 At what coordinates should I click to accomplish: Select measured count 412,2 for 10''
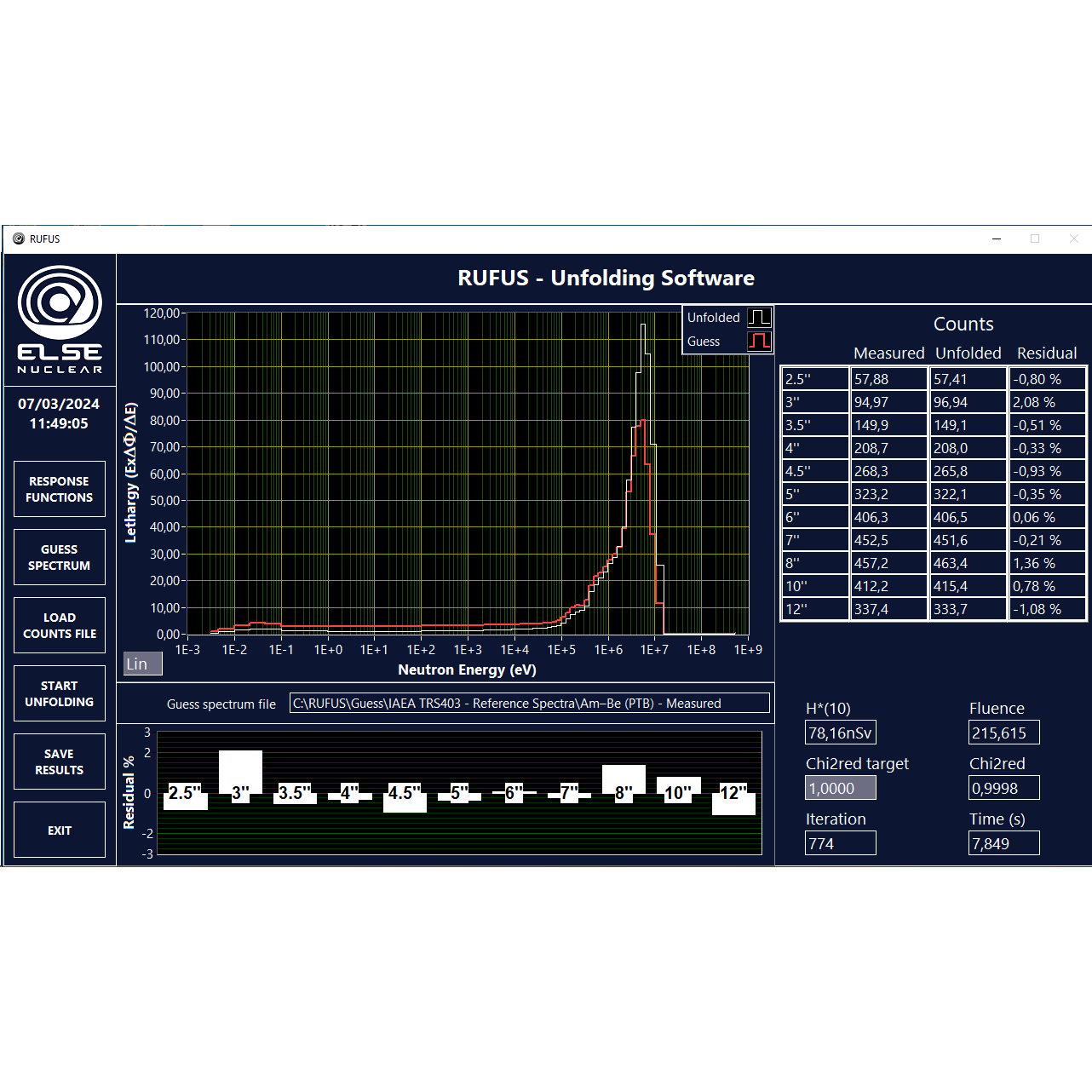[x=888, y=586]
